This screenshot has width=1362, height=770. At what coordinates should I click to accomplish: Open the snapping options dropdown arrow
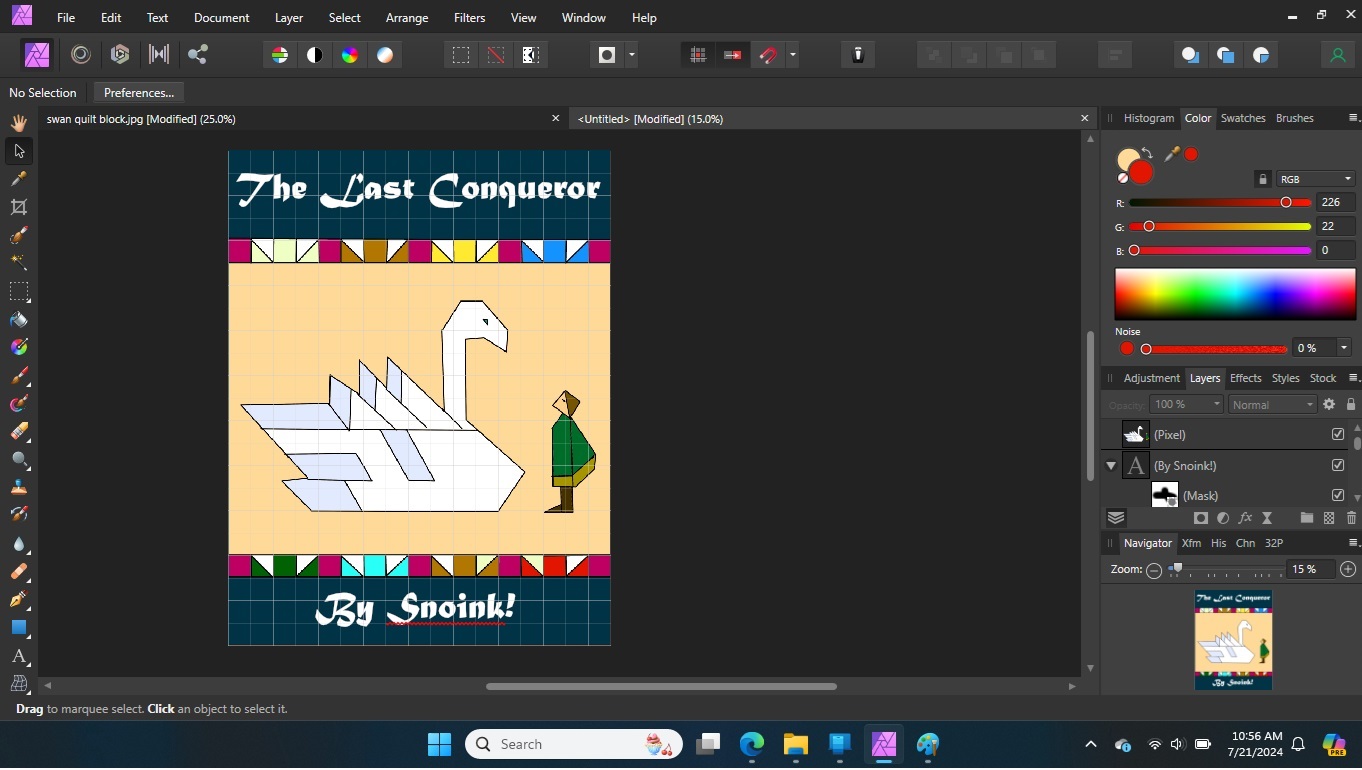click(x=793, y=55)
